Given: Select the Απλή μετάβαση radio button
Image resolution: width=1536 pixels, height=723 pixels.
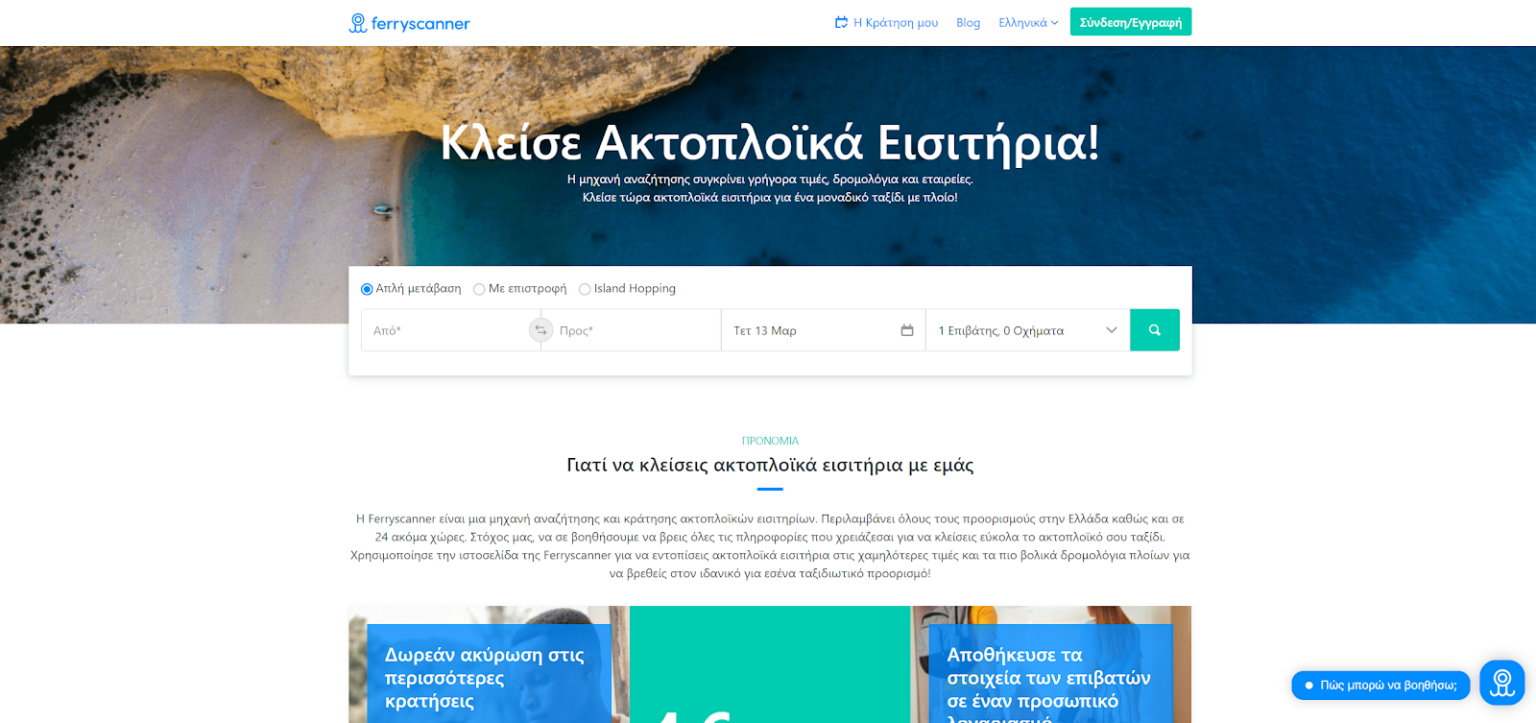Looking at the screenshot, I should (x=367, y=289).
